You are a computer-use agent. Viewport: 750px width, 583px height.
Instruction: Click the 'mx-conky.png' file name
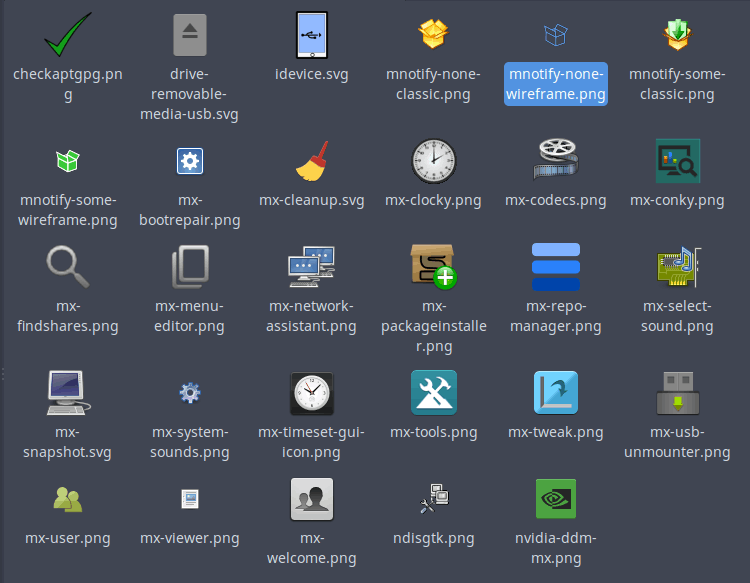tap(677, 200)
